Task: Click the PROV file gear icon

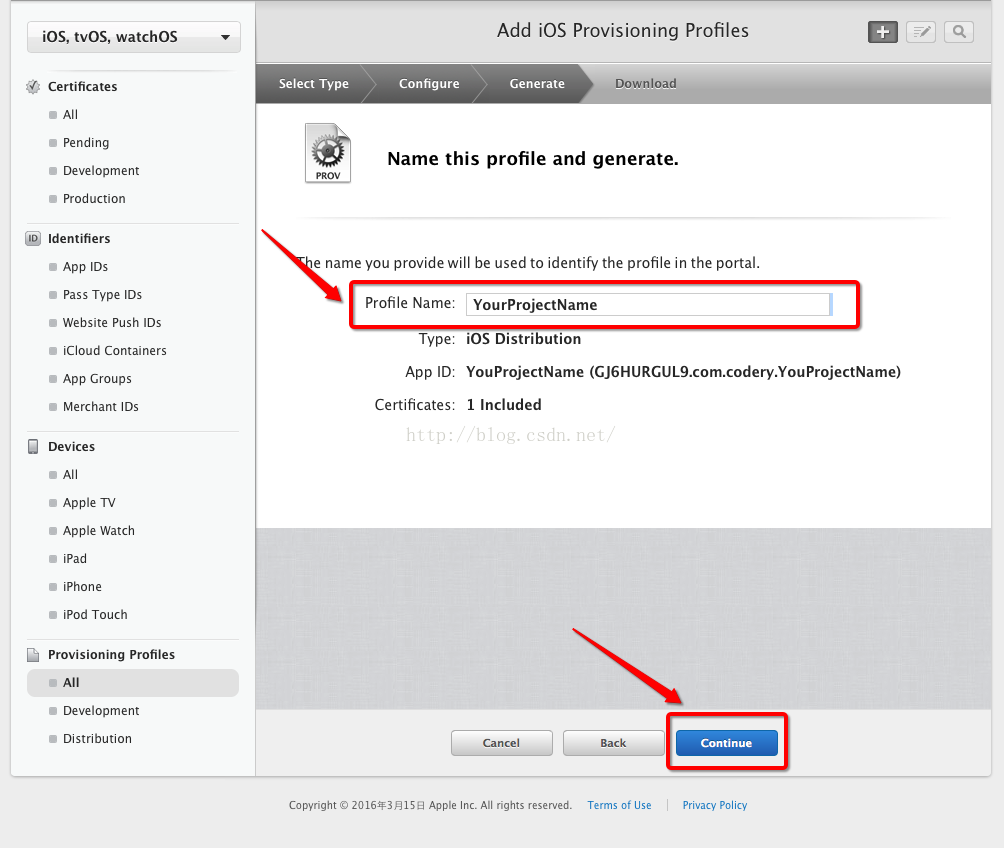Action: [328, 153]
